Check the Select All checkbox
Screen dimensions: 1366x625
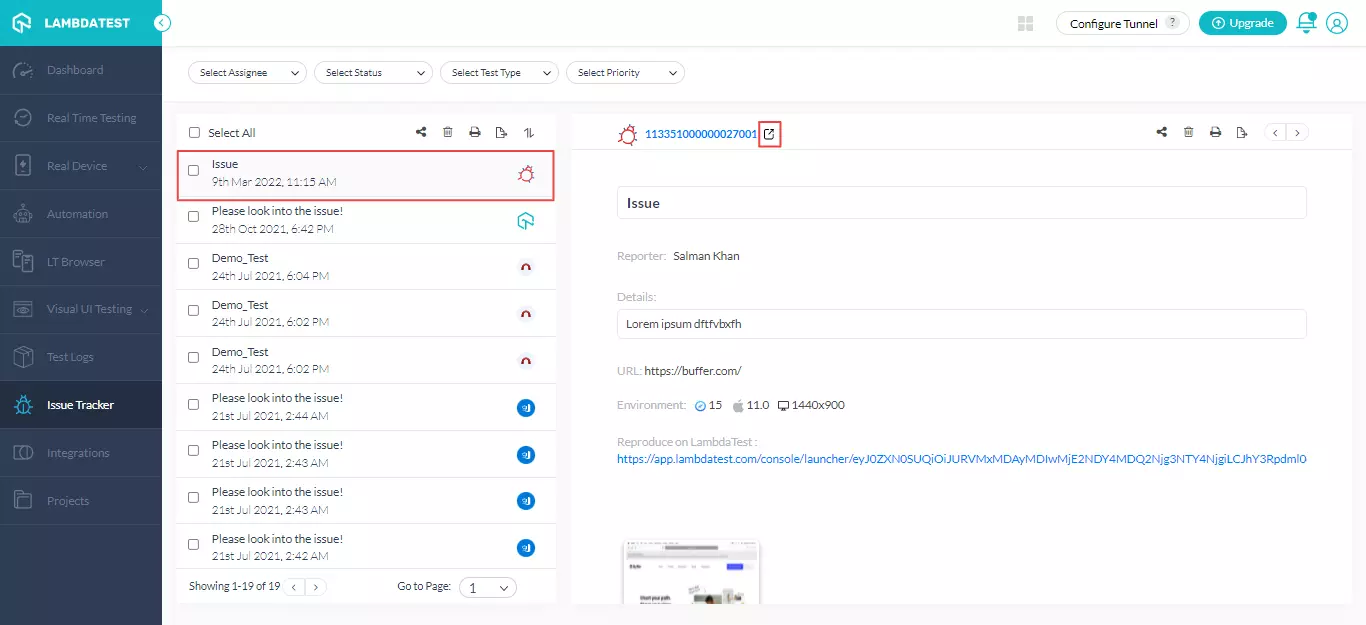tap(195, 133)
